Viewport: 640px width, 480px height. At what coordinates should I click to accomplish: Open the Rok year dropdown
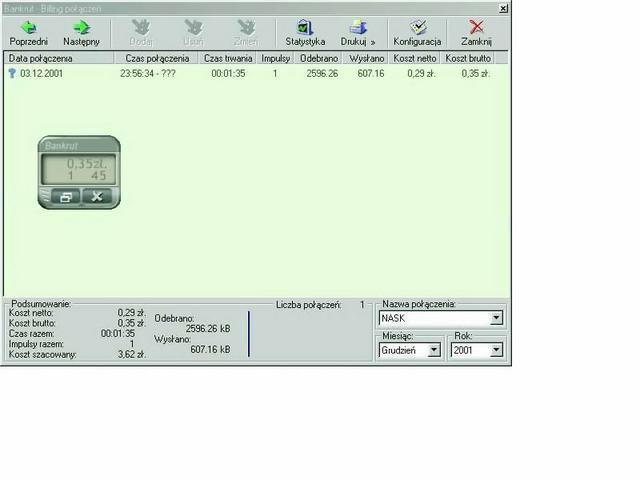point(496,351)
